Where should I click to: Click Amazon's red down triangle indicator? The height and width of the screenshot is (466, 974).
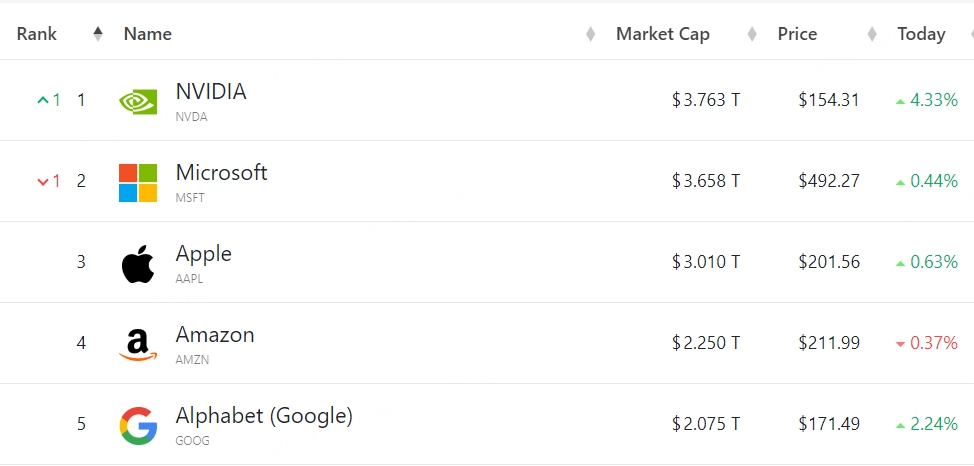point(900,344)
